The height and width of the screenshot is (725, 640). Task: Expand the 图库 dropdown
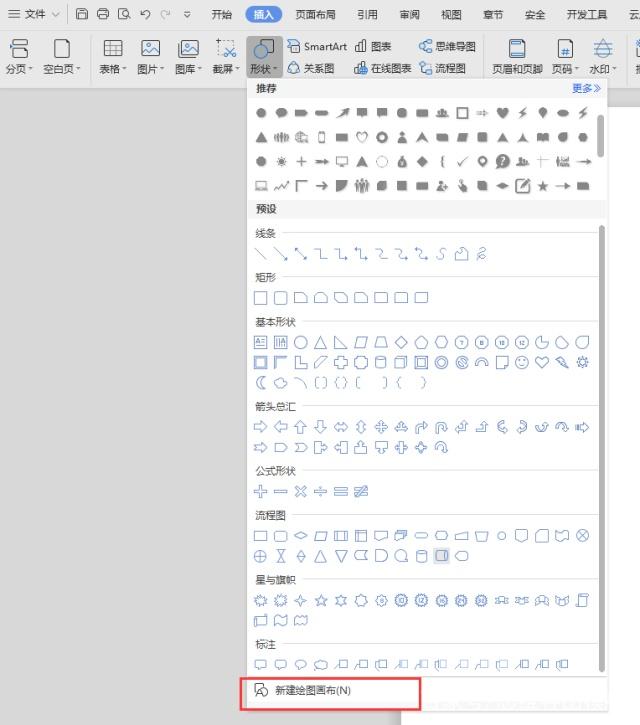pos(189,56)
